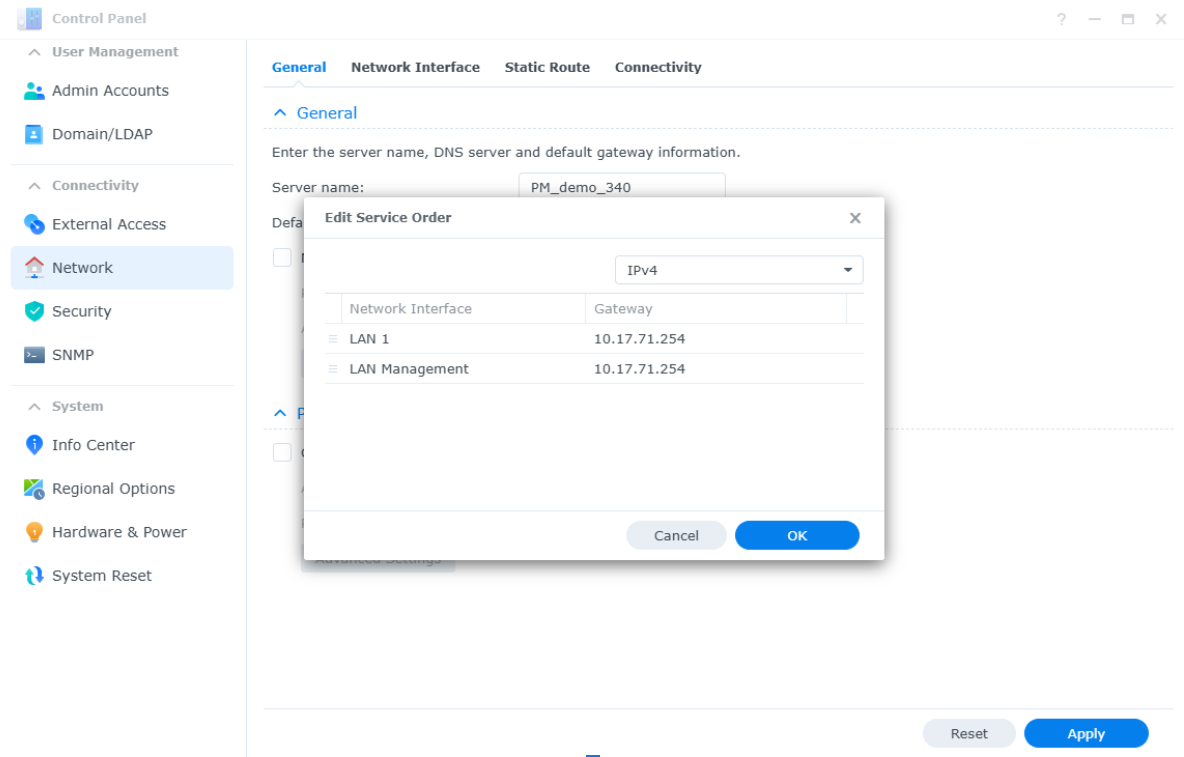
Task: Collapse the System sidebar group
Action: pyautogui.click(x=34, y=407)
